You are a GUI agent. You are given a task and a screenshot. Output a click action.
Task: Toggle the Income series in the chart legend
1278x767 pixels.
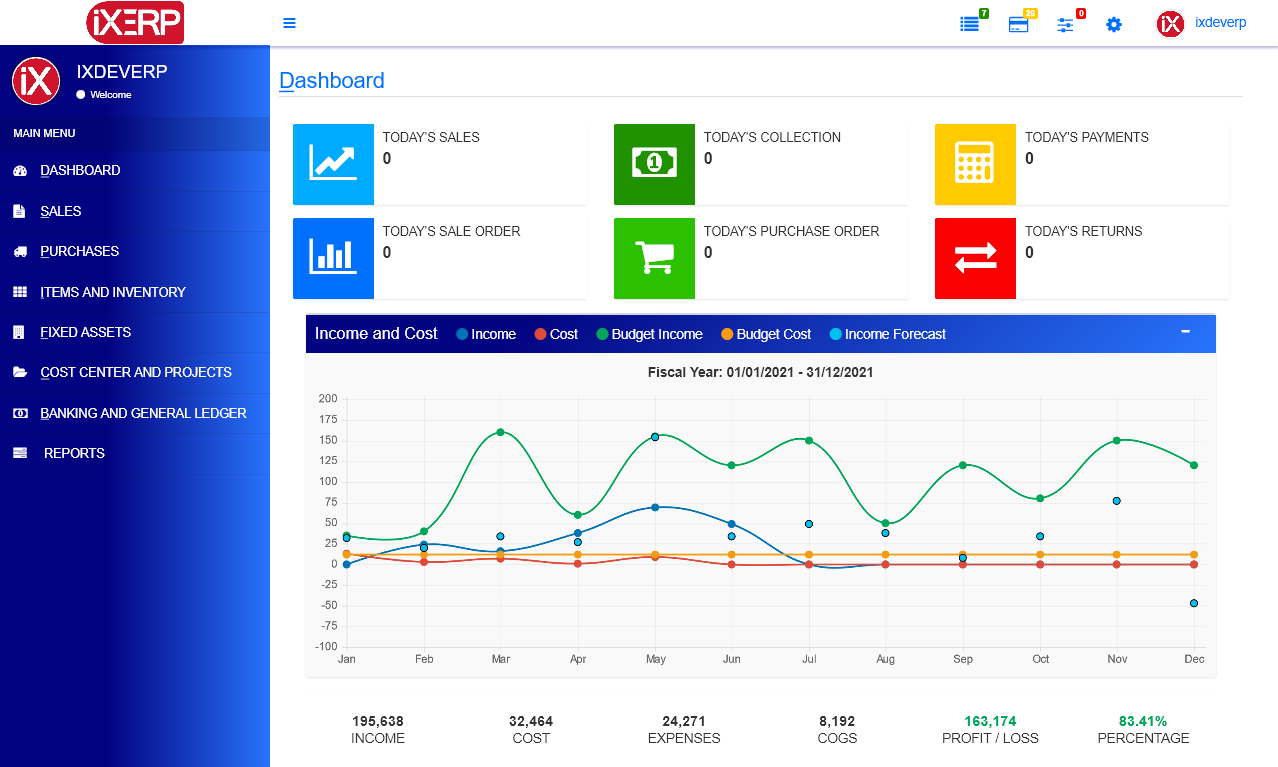(x=486, y=333)
